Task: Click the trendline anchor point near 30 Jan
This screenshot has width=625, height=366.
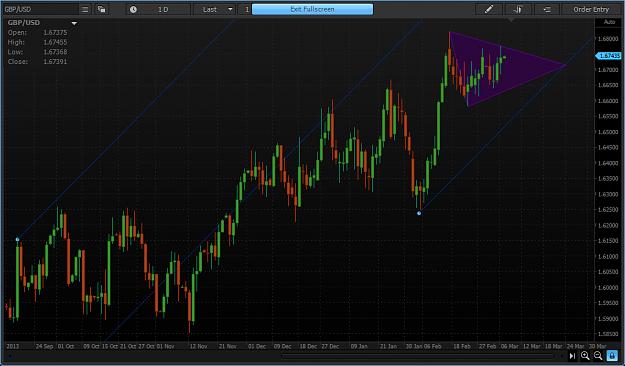Action: [x=419, y=213]
